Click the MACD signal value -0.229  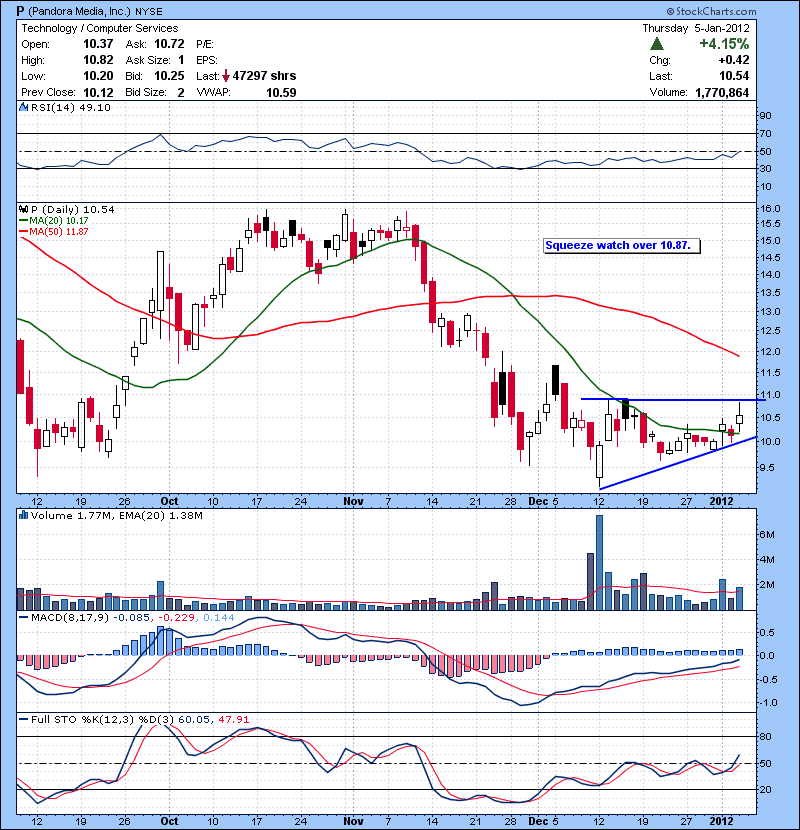click(176, 618)
